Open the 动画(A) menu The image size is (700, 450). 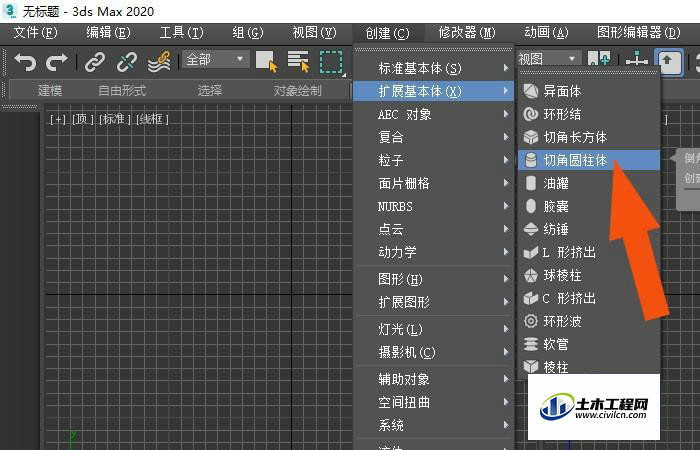click(x=546, y=33)
